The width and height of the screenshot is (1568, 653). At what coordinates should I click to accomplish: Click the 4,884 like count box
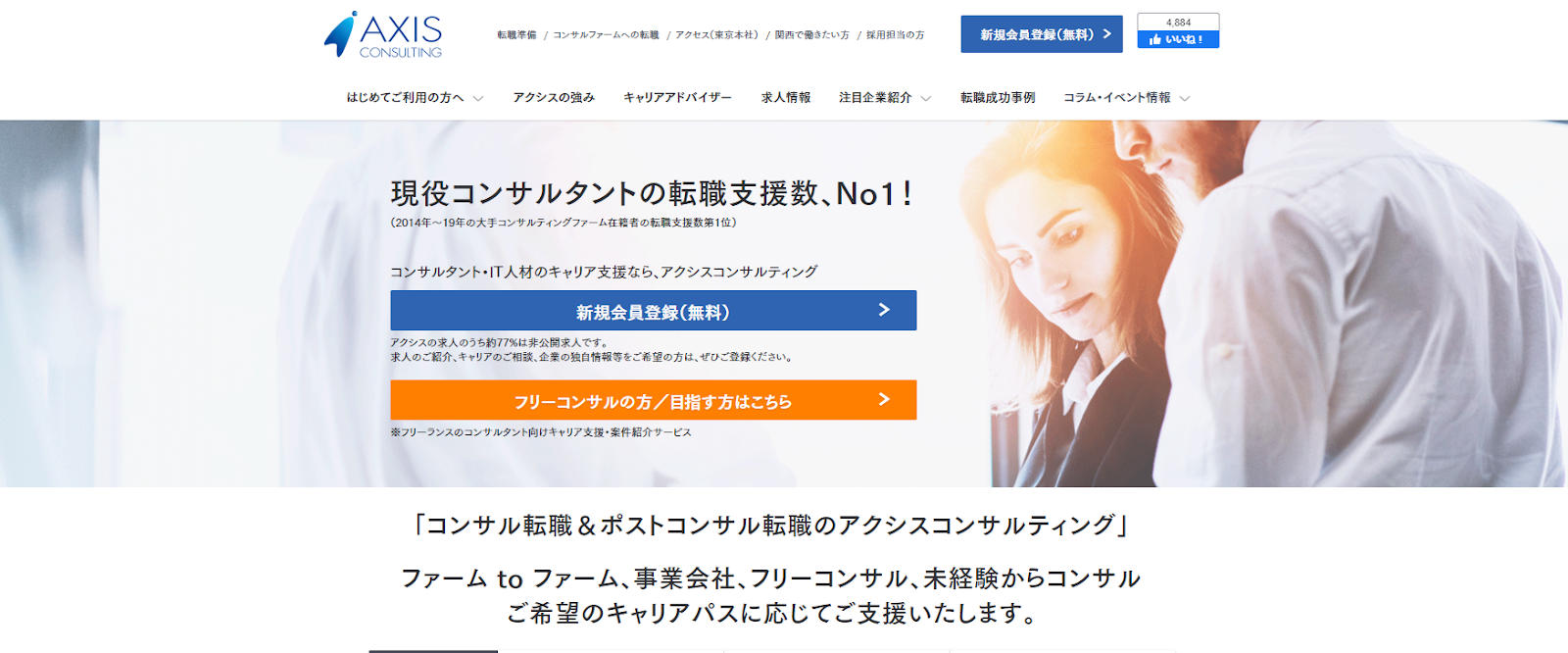tap(1178, 22)
